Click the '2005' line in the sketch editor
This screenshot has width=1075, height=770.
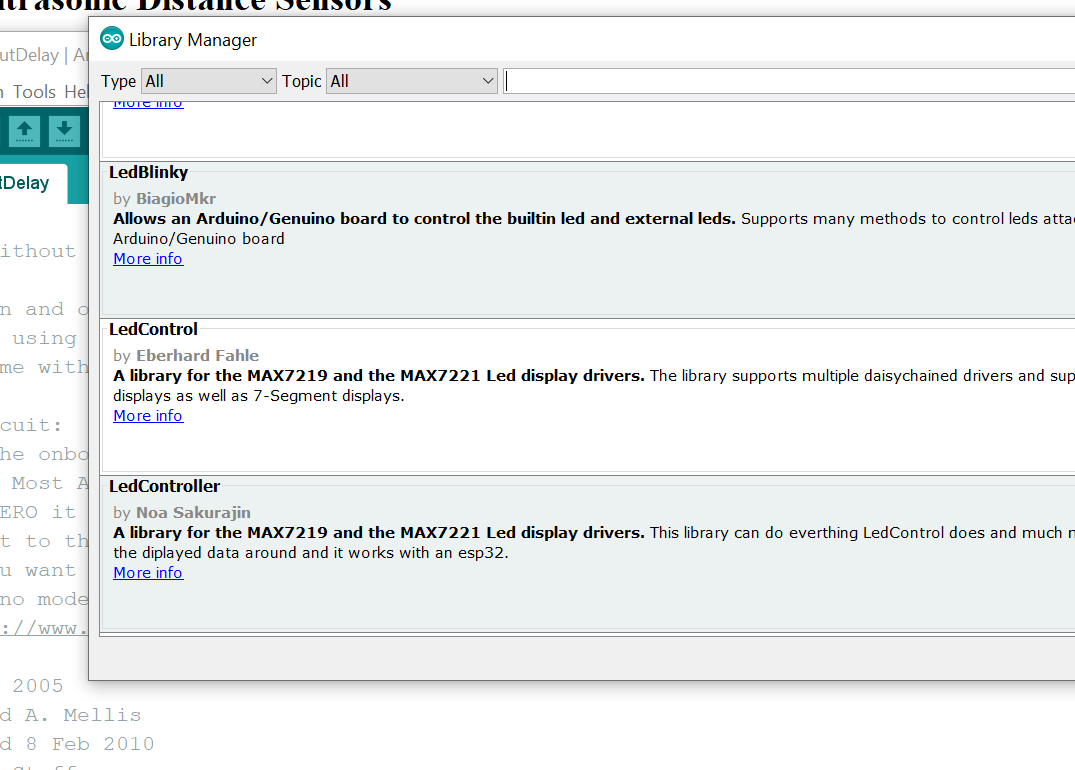click(37, 686)
